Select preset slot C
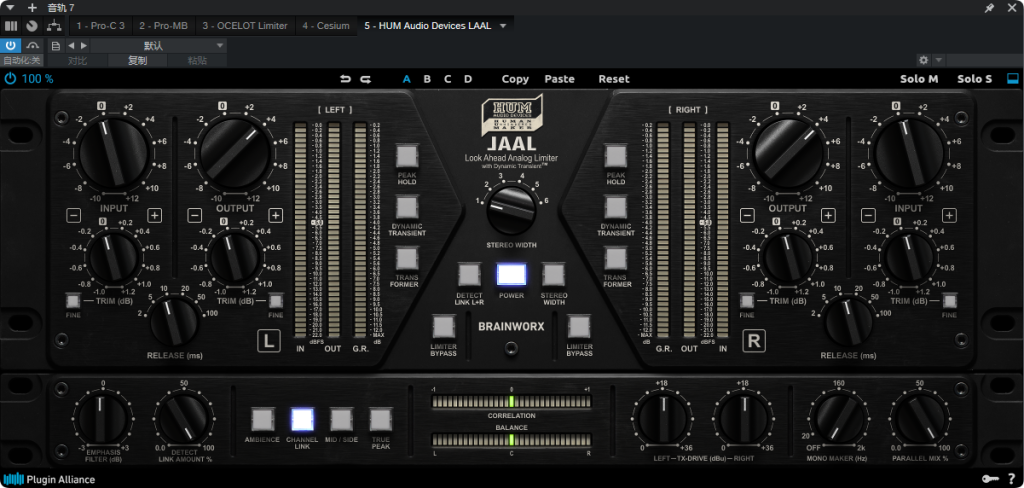 [x=447, y=79]
